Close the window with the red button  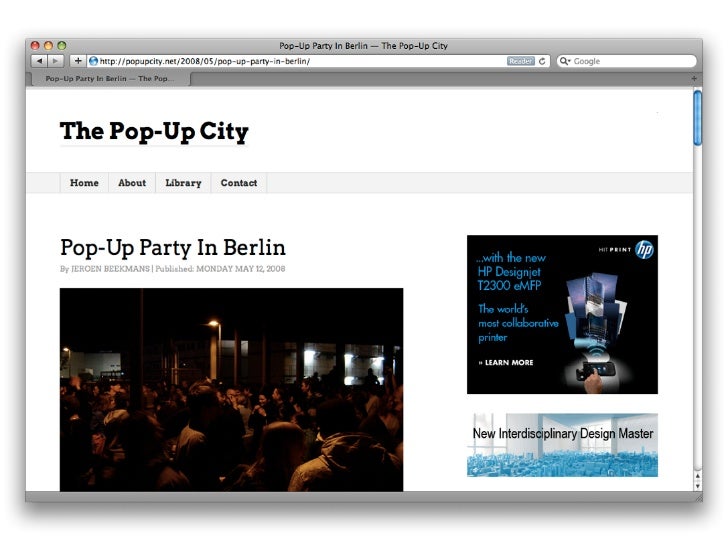coord(35,46)
